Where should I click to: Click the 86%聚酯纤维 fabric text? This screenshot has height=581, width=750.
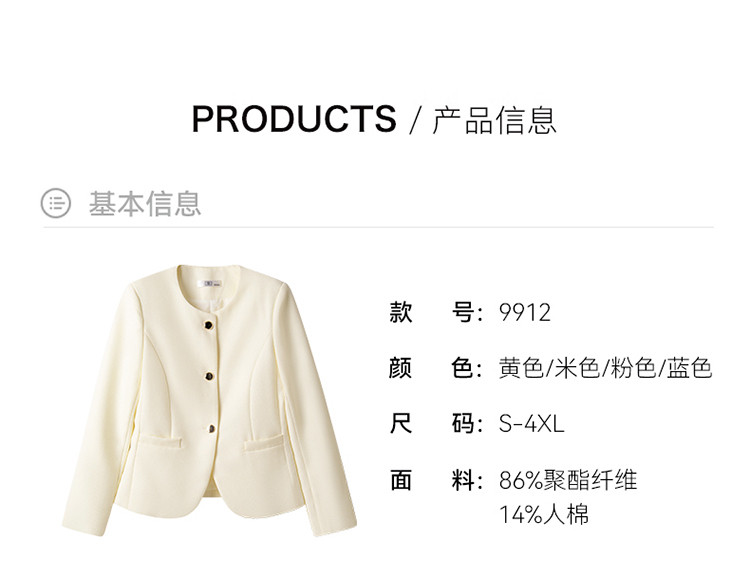[568, 480]
